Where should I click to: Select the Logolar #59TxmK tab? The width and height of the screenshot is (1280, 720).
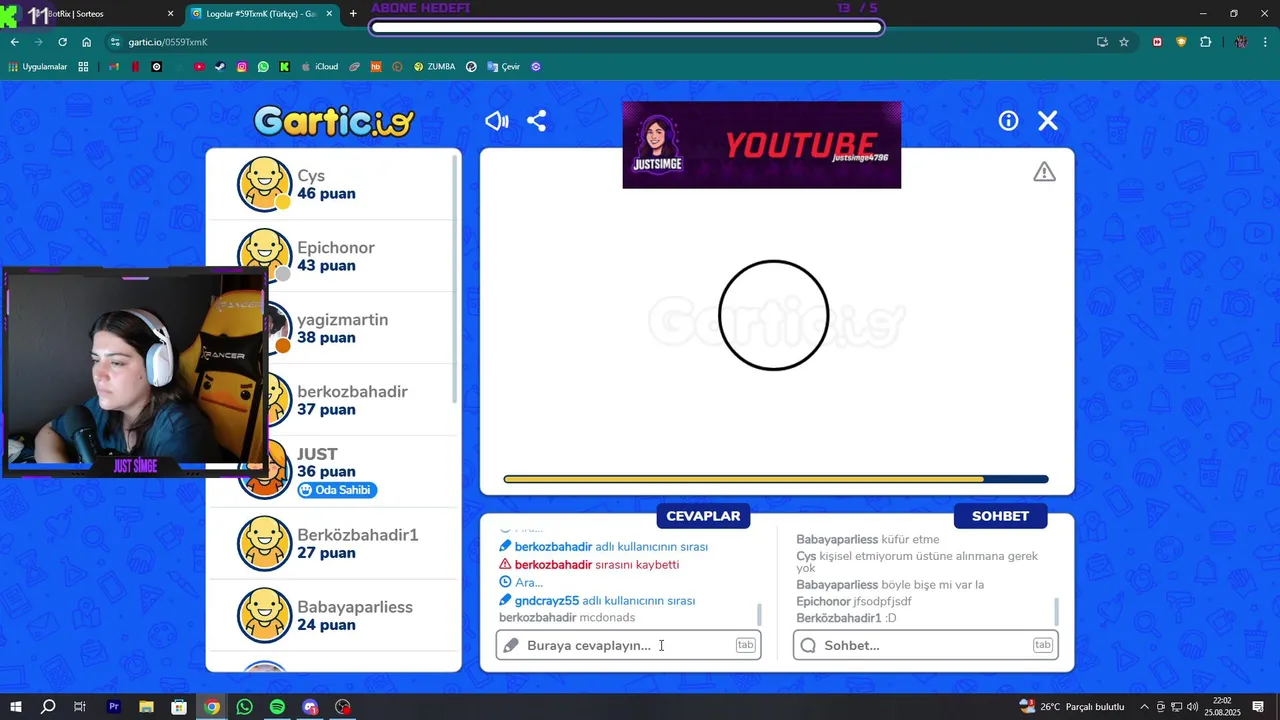(x=262, y=14)
